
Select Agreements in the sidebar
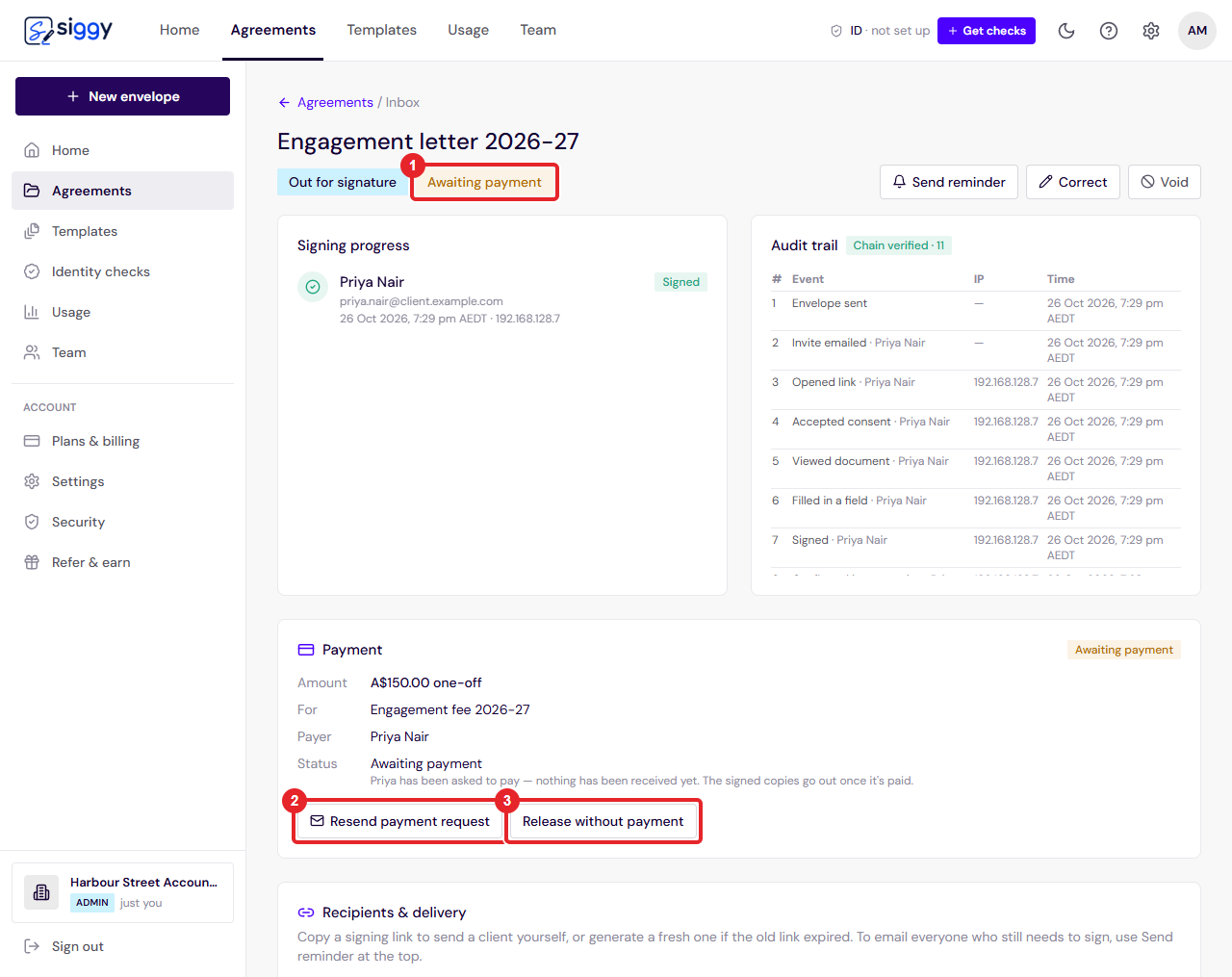[123, 191]
